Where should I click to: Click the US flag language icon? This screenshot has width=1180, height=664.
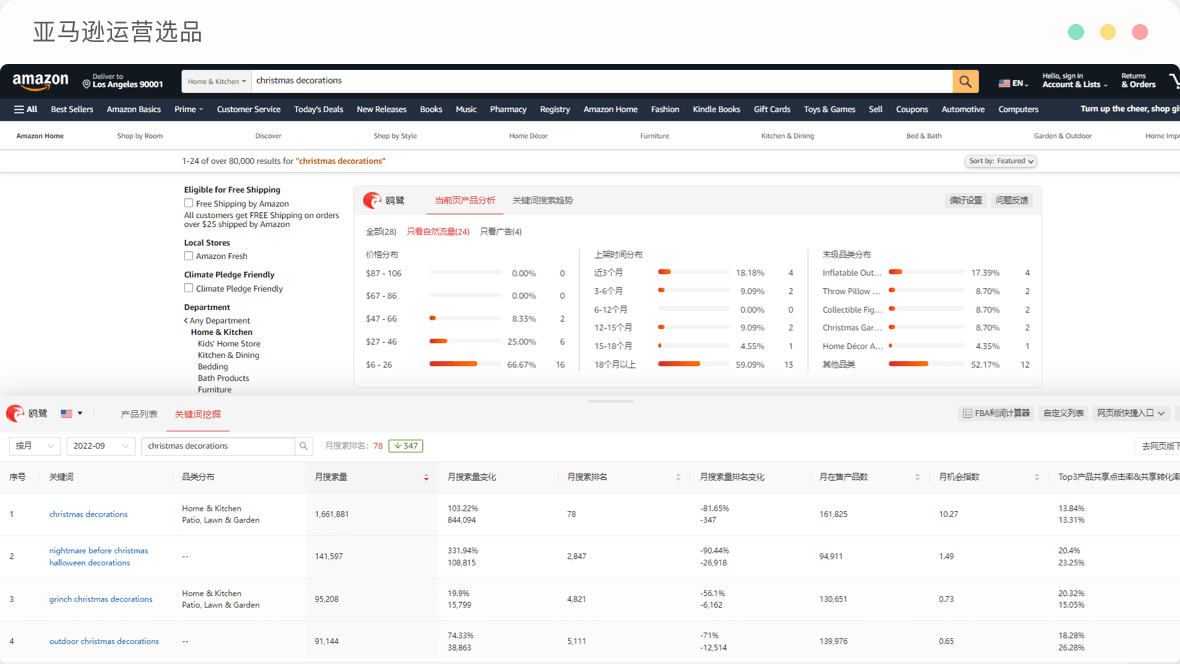point(1004,84)
